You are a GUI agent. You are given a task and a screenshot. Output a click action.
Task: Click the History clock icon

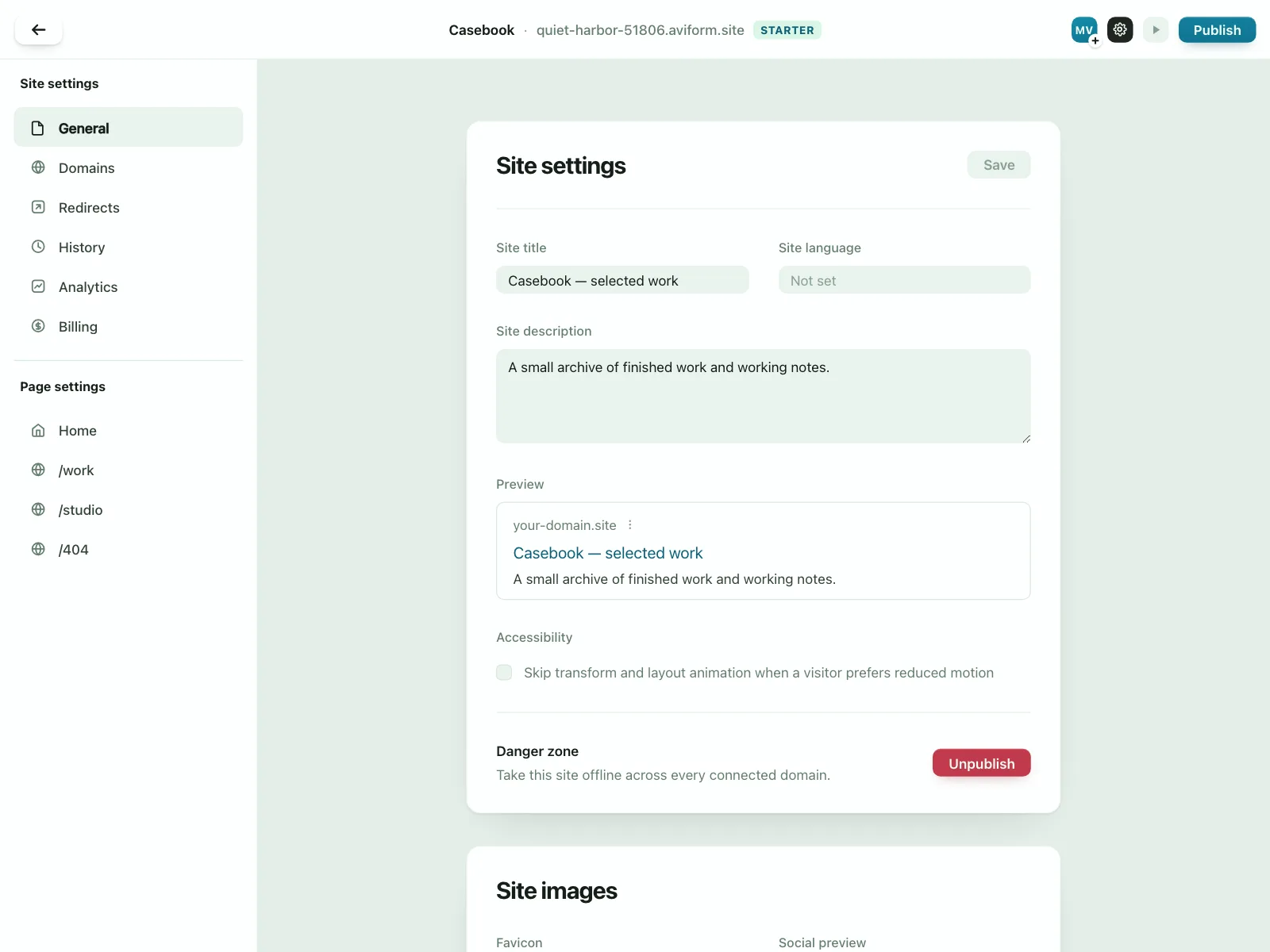point(38,247)
